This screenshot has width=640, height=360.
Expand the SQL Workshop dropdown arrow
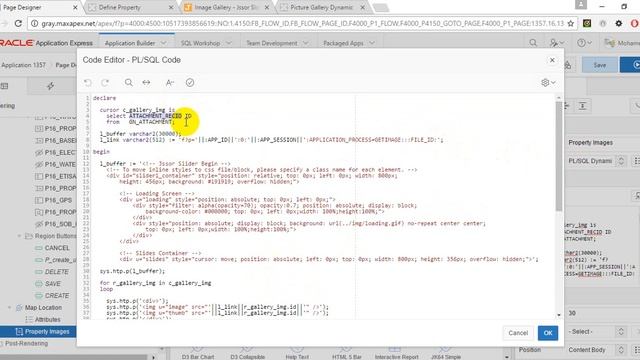(229, 43)
